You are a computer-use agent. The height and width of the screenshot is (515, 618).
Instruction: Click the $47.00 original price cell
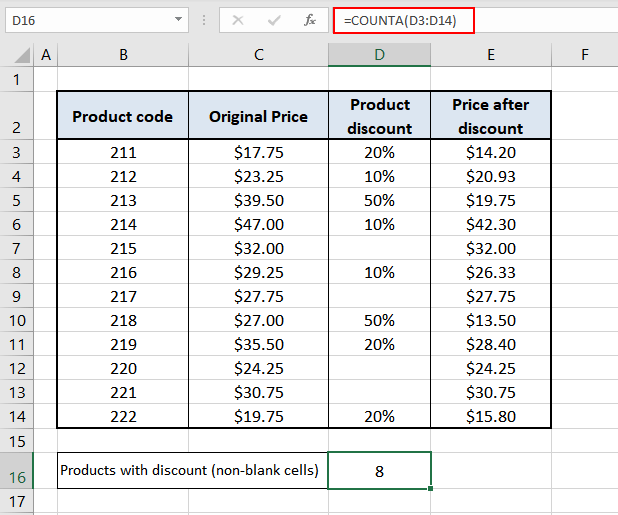point(259,224)
